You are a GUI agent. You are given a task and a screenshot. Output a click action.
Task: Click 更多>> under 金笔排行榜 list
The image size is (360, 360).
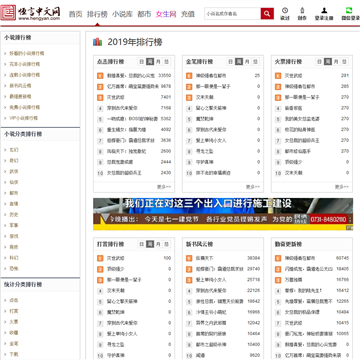(x=253, y=187)
